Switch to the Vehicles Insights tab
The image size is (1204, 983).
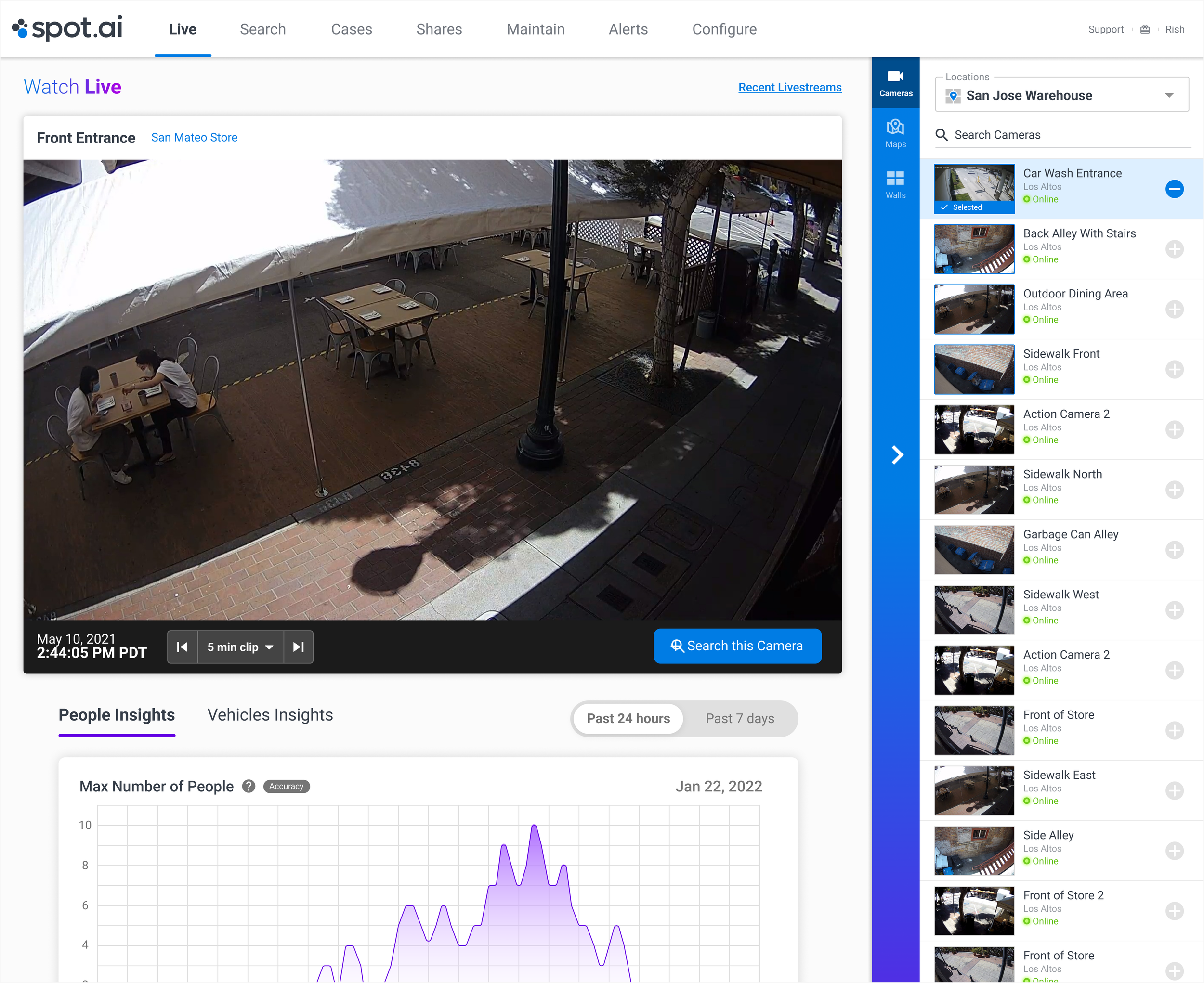[270, 714]
